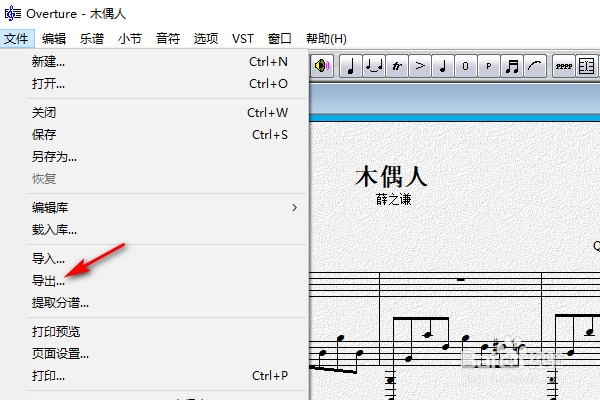The width and height of the screenshot is (600, 400).
Task: Choose 提取分谱... menu entry
Action: pyautogui.click(x=168, y=303)
